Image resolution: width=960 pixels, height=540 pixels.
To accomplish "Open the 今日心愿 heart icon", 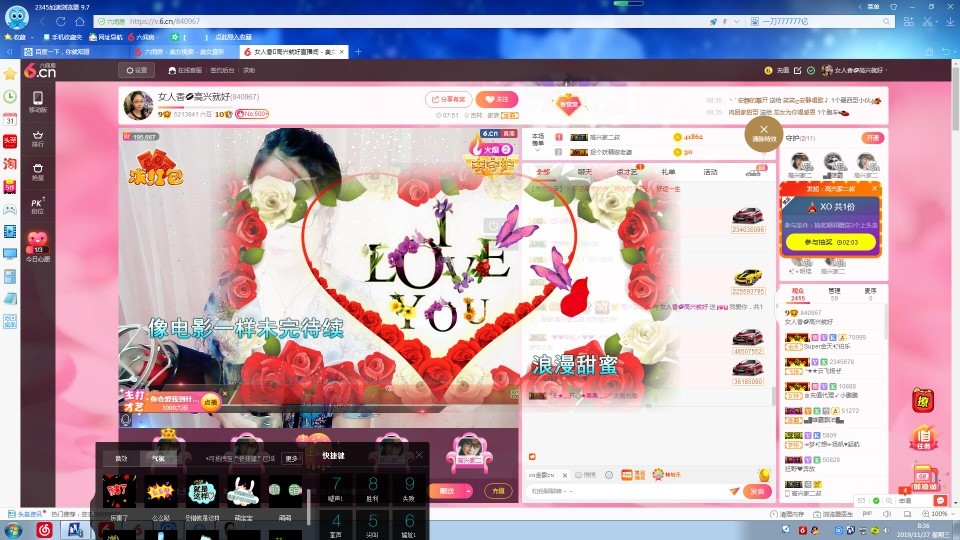I will click(x=38, y=246).
